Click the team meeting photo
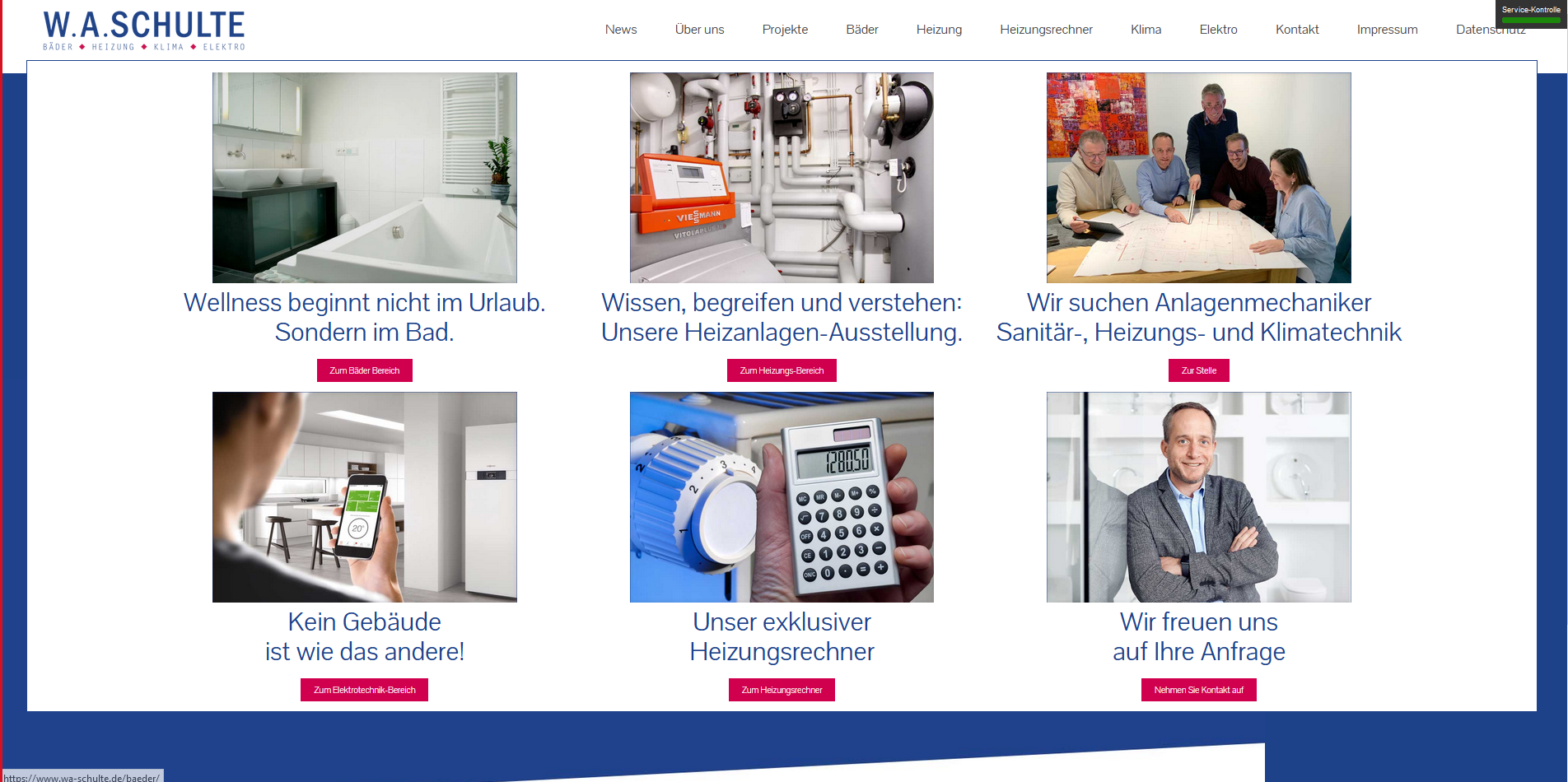The height and width of the screenshot is (782, 1568). 1199,178
